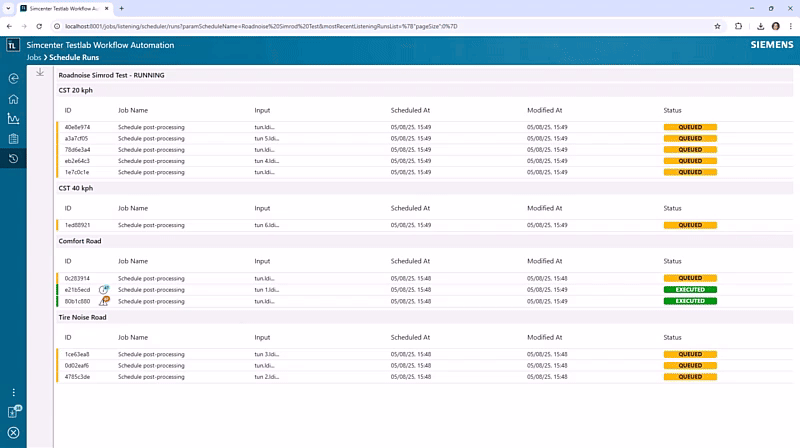Expand the tab search dropdown arrow
The width and height of the screenshot is (800, 448).
(8, 9)
